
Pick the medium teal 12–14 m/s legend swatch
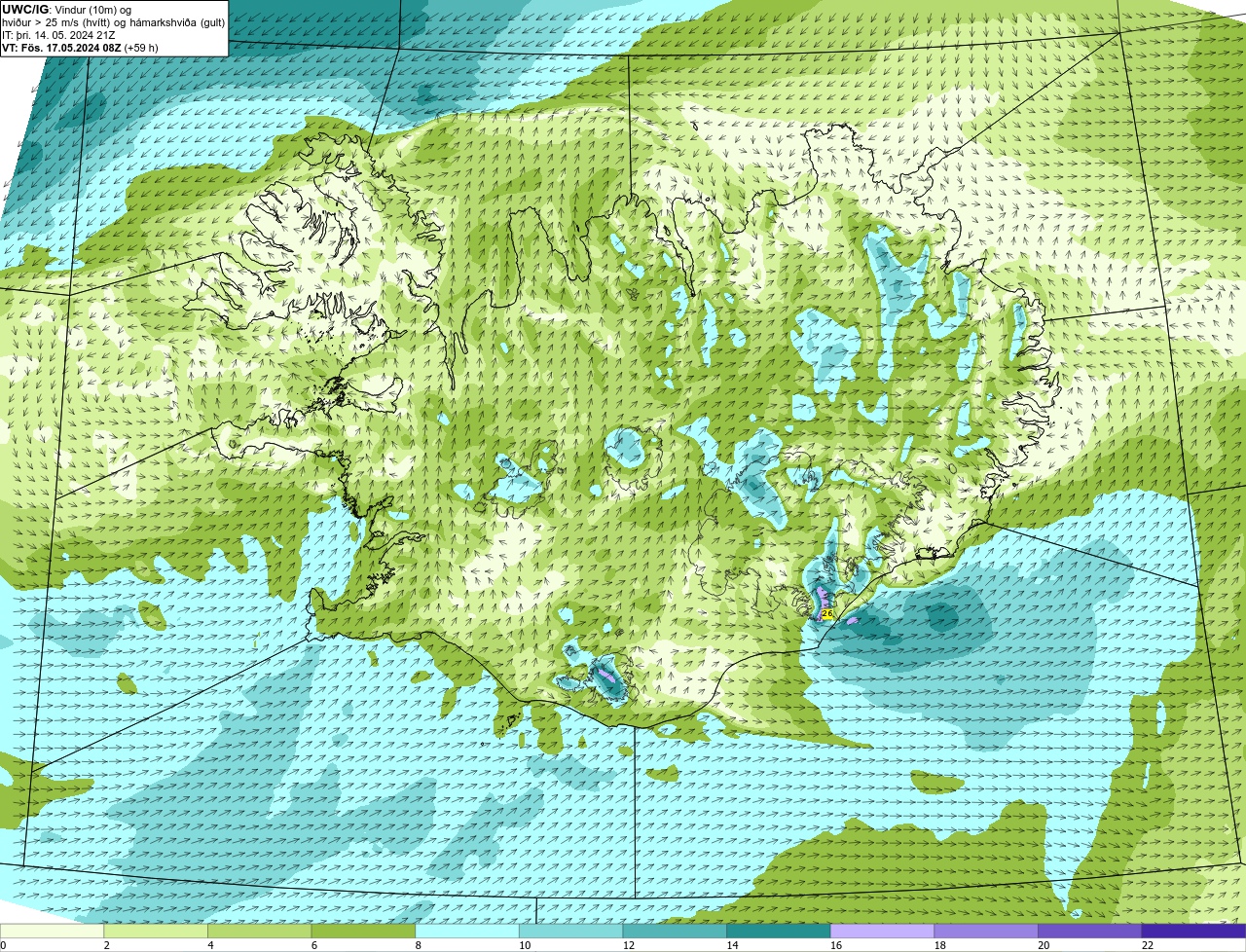click(x=675, y=931)
